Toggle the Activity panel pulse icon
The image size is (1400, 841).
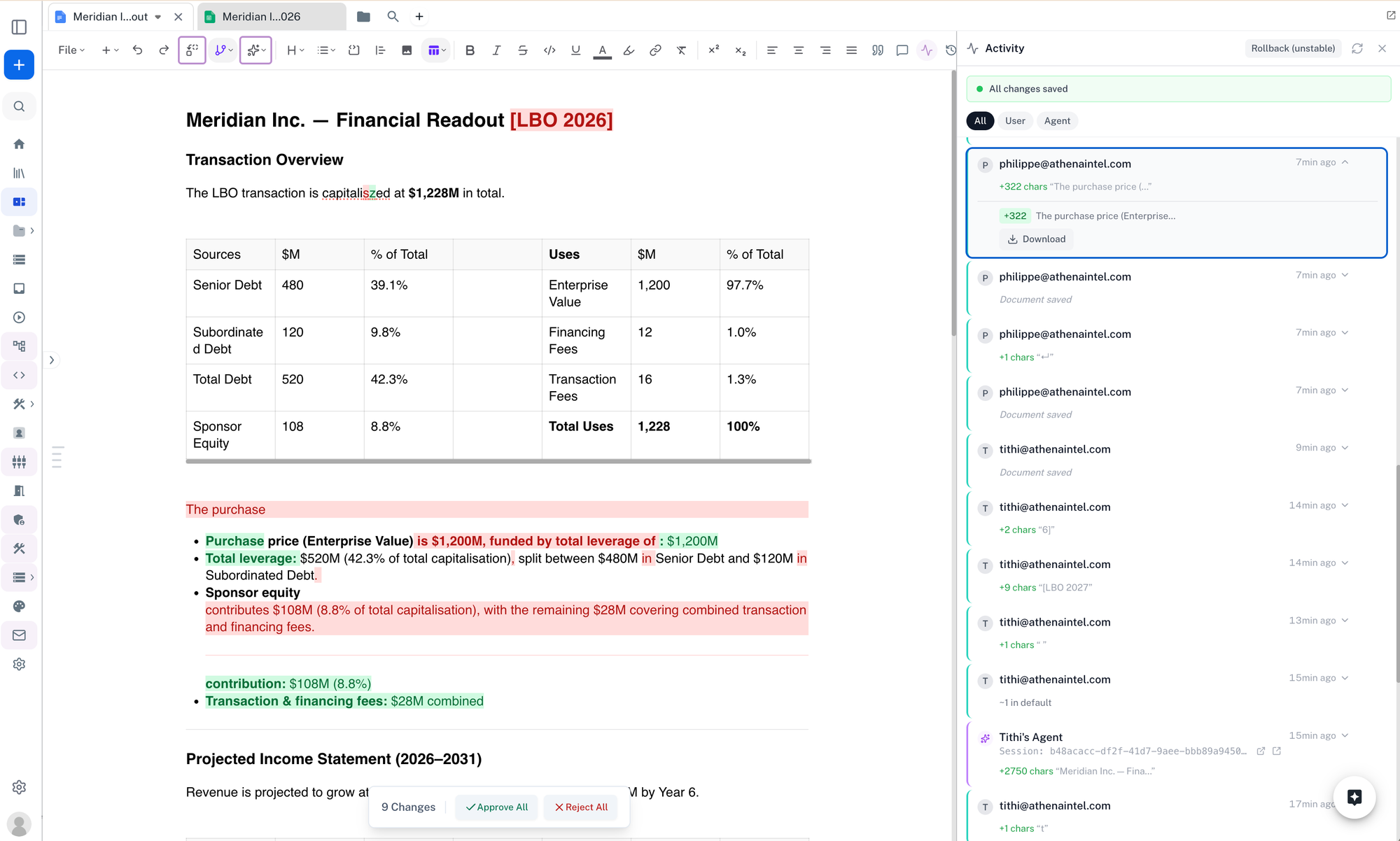click(927, 50)
